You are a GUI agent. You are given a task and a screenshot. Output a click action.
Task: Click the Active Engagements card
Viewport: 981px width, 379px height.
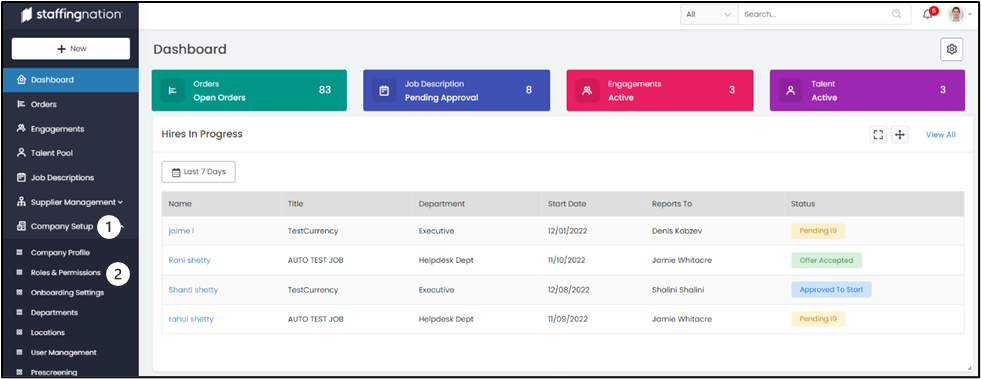[x=660, y=91]
